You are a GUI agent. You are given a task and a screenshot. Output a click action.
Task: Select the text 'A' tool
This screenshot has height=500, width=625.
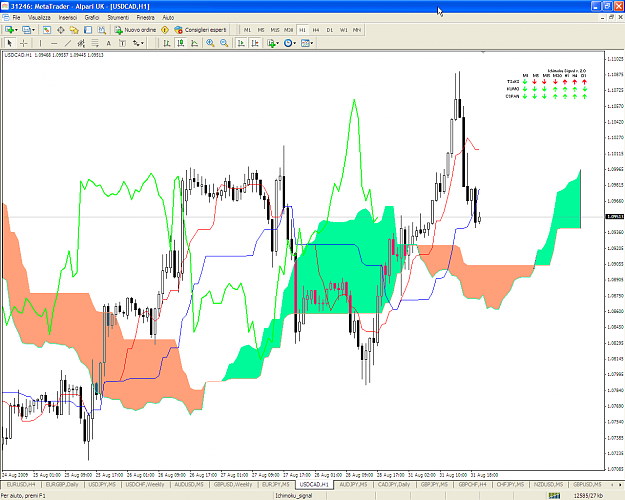coord(108,43)
